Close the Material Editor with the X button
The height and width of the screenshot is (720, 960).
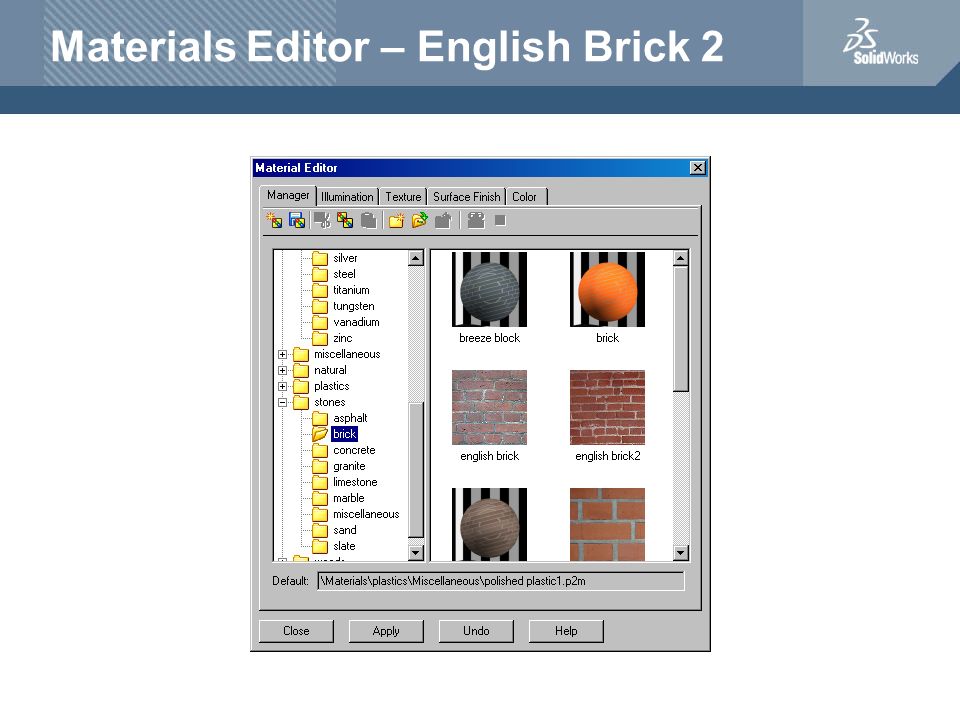697,168
